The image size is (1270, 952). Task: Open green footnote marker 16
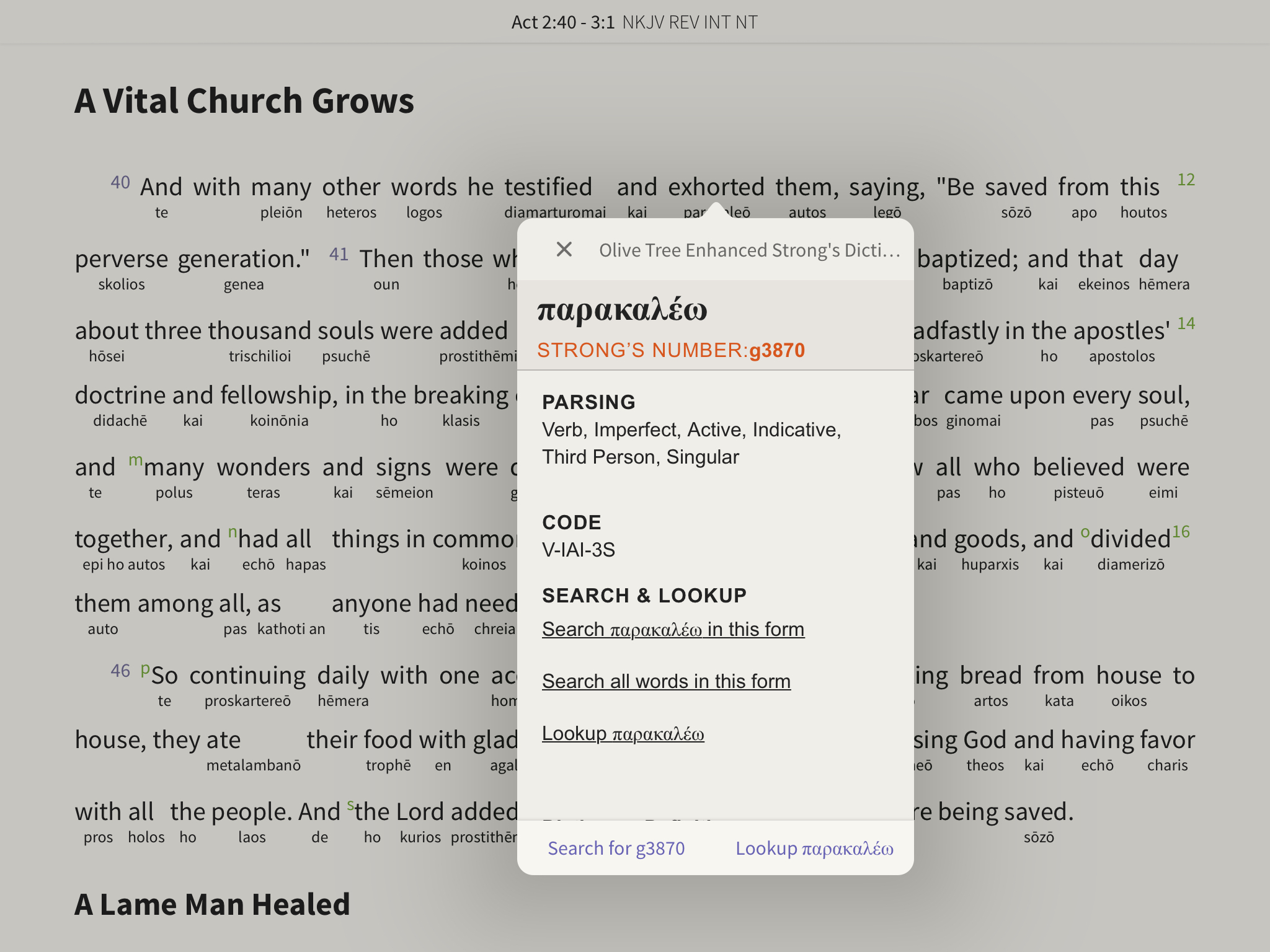coord(1181,532)
